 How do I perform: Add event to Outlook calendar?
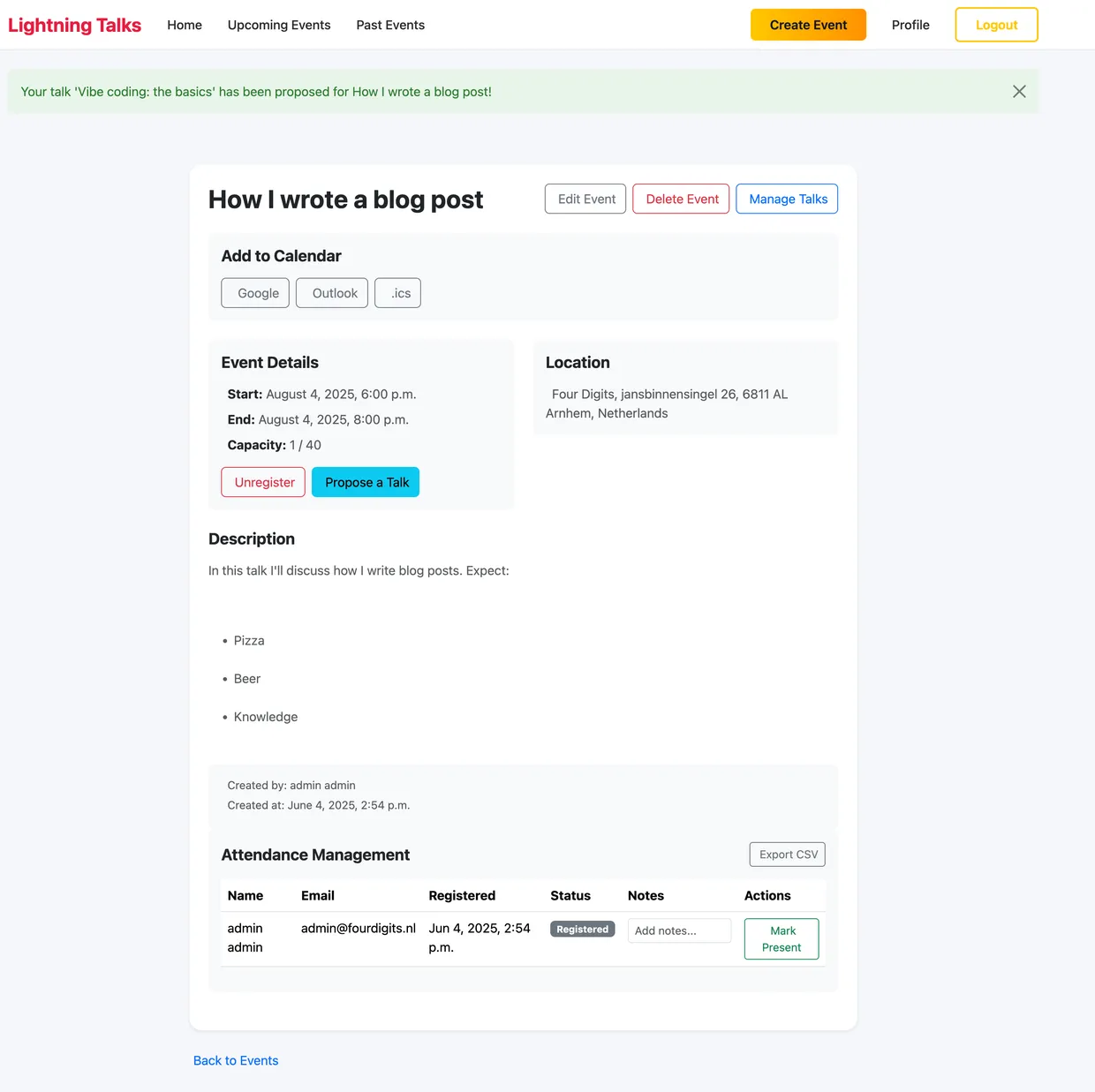pyautogui.click(x=332, y=293)
